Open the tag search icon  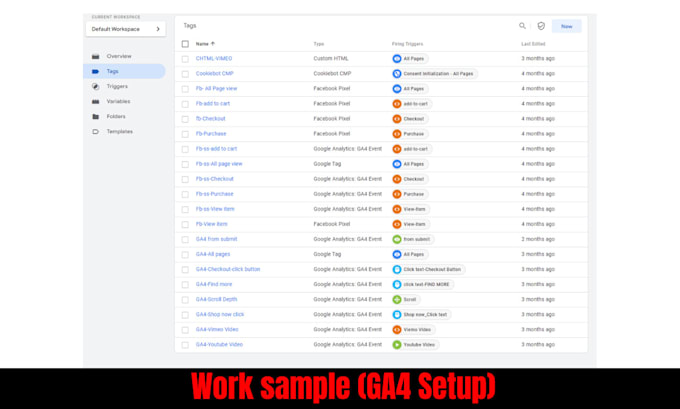coord(522,26)
